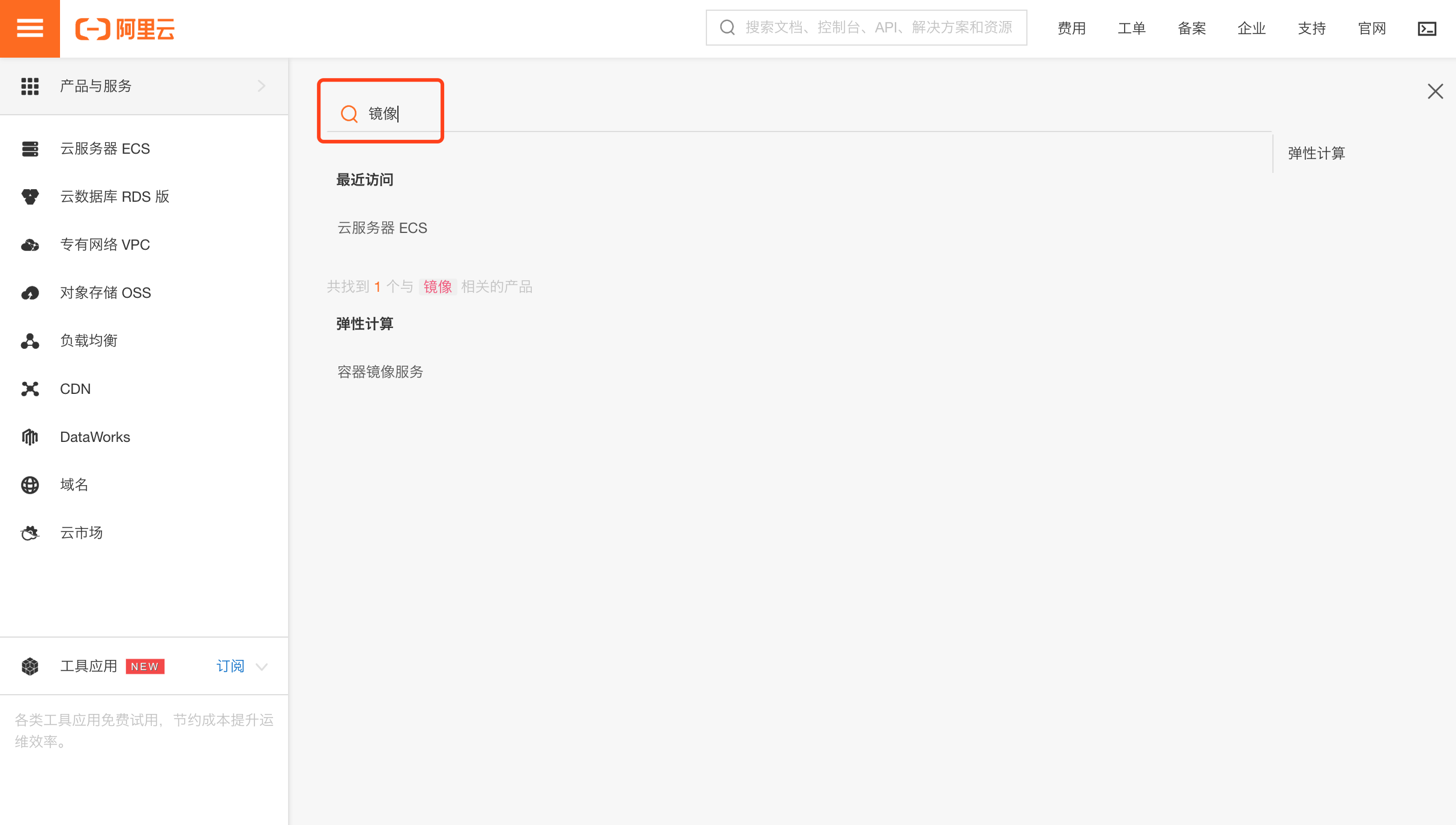Click the 工具应用 label
The image size is (1456, 825).
click(88, 666)
